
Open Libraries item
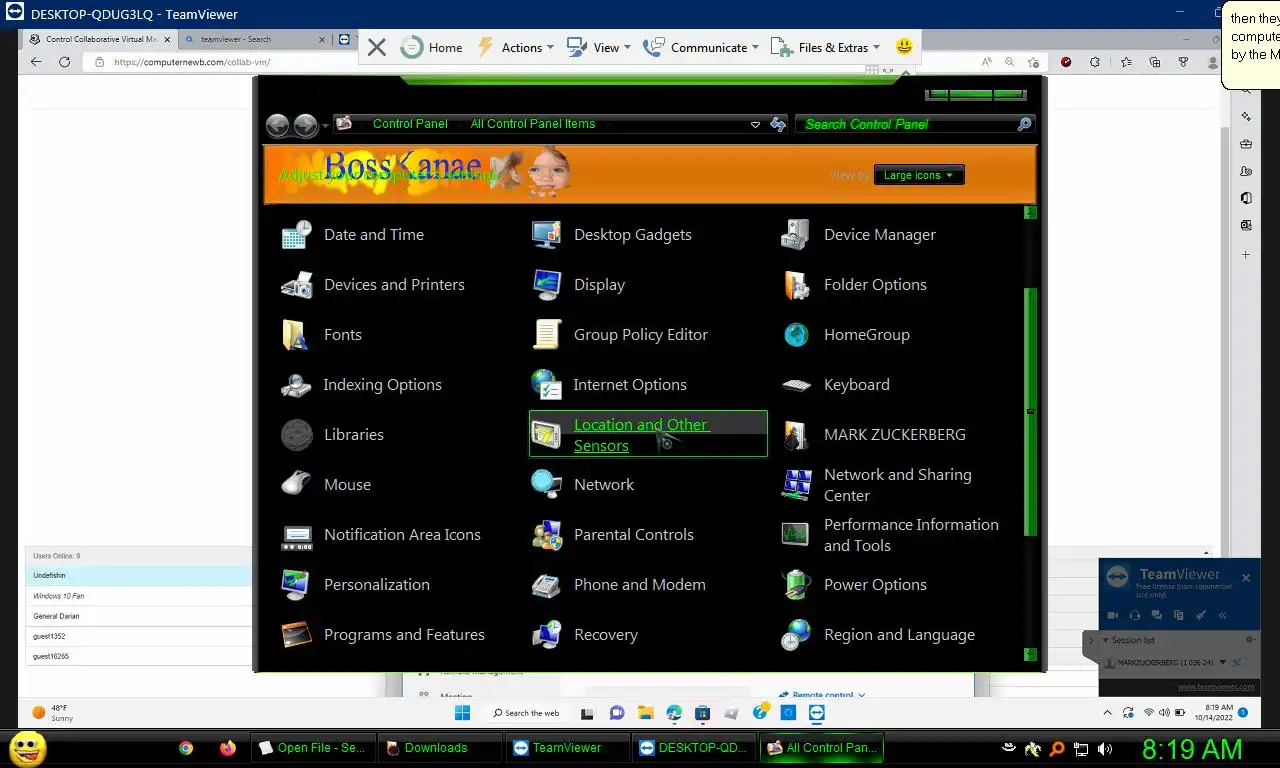coord(332,435)
